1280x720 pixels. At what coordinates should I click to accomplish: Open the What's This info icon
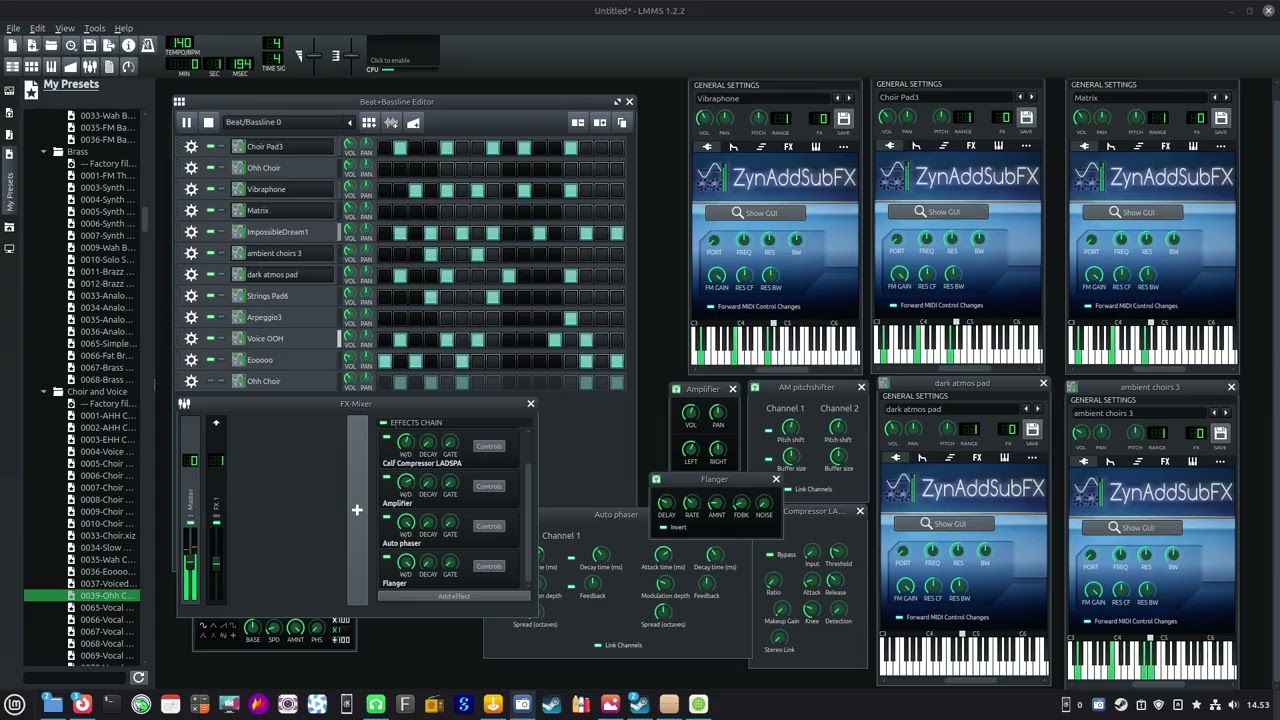[x=128, y=46]
